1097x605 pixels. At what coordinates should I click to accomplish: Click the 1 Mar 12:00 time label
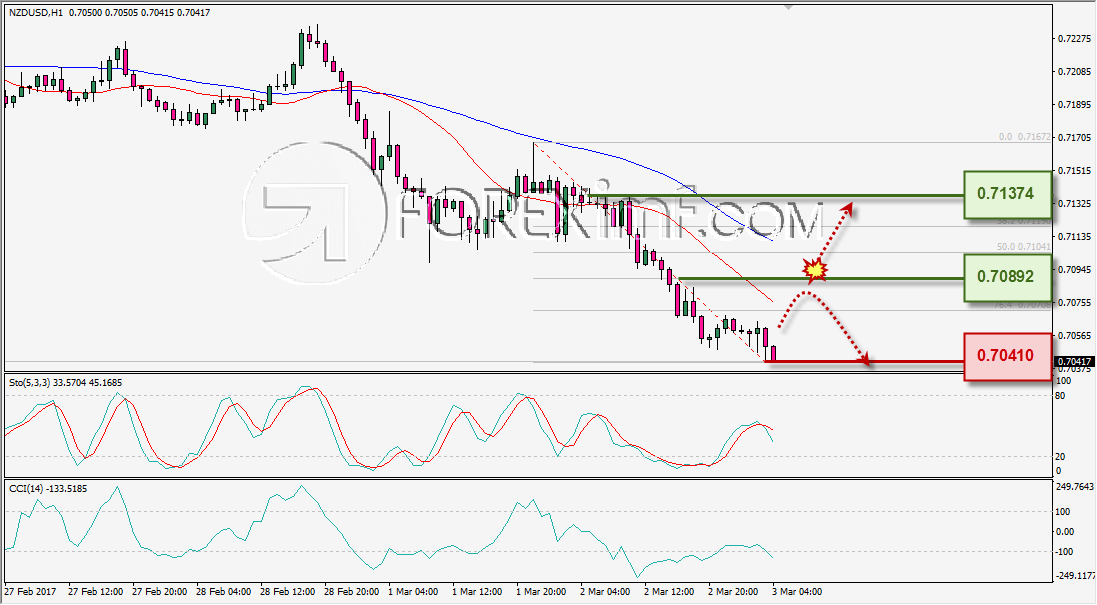tap(478, 592)
